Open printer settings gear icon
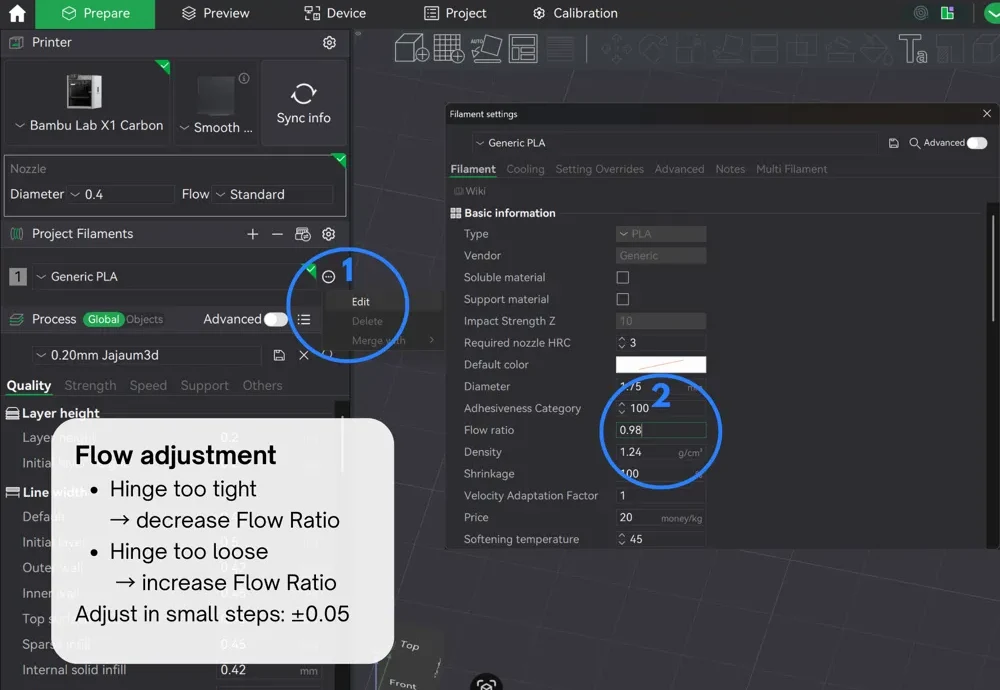The height and width of the screenshot is (690, 1000). click(329, 43)
